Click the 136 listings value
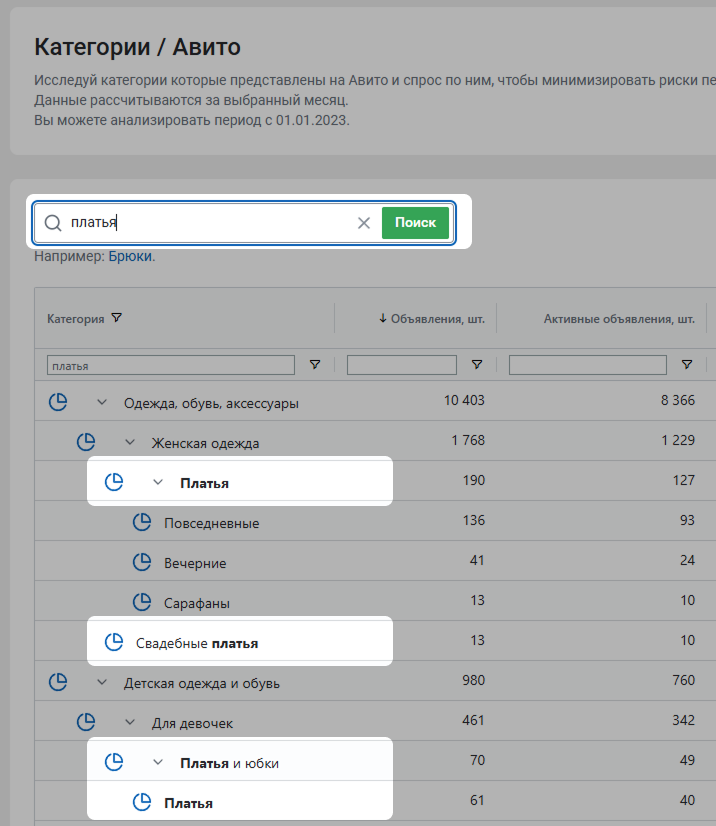 474,520
